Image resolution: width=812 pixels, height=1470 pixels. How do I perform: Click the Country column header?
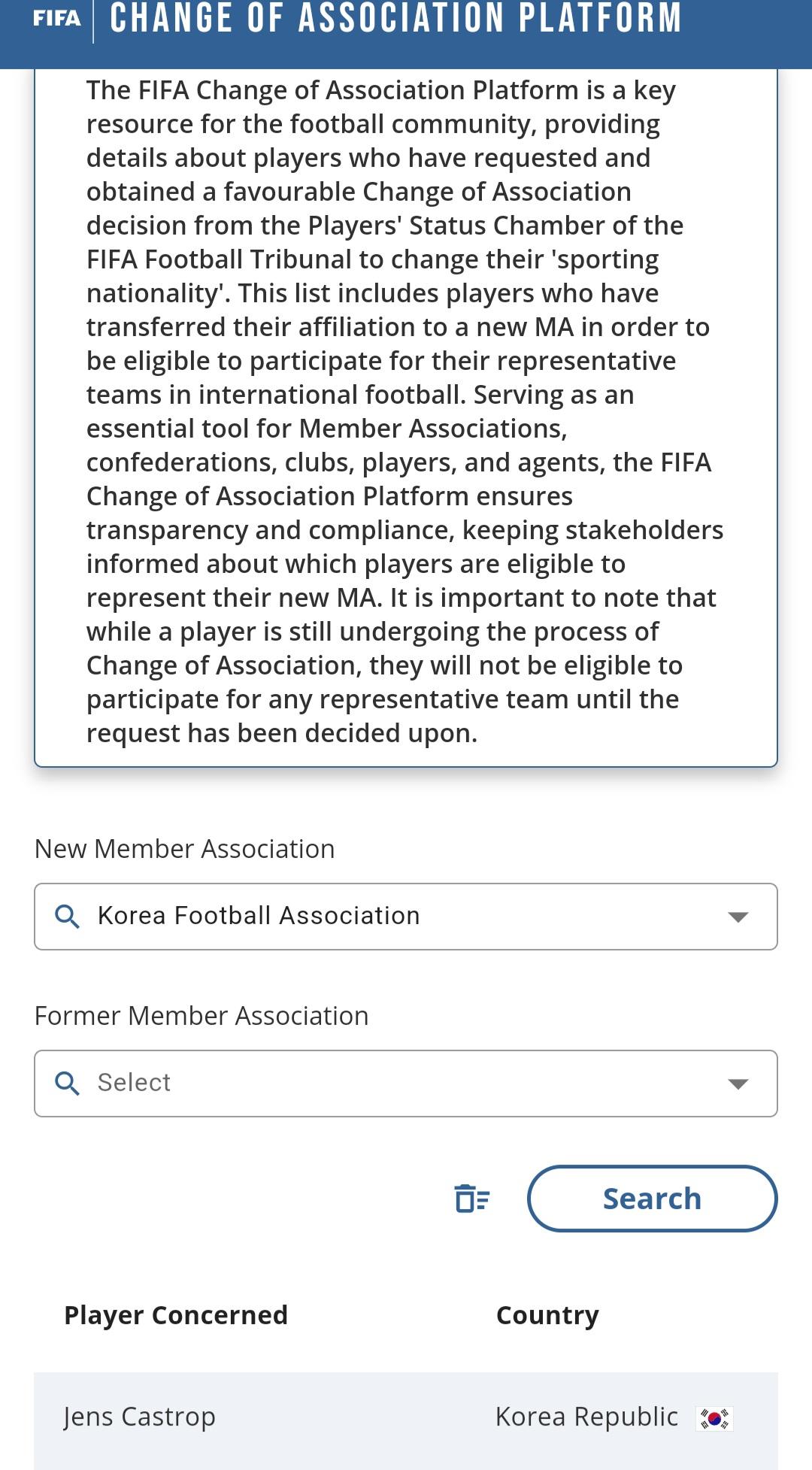point(547,1315)
